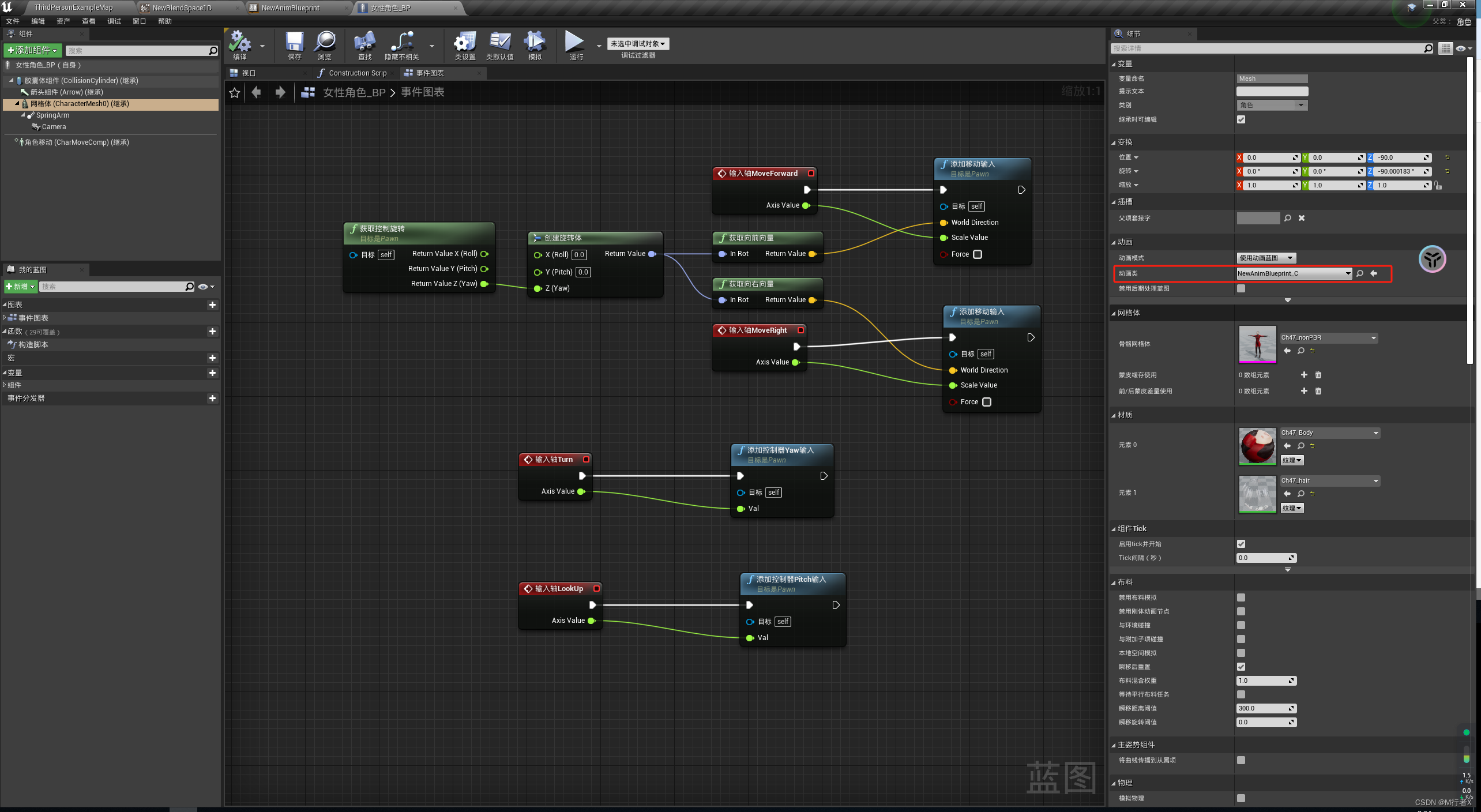
Task: Expand 事件图表 in My Blueprint panel
Action: point(5,318)
